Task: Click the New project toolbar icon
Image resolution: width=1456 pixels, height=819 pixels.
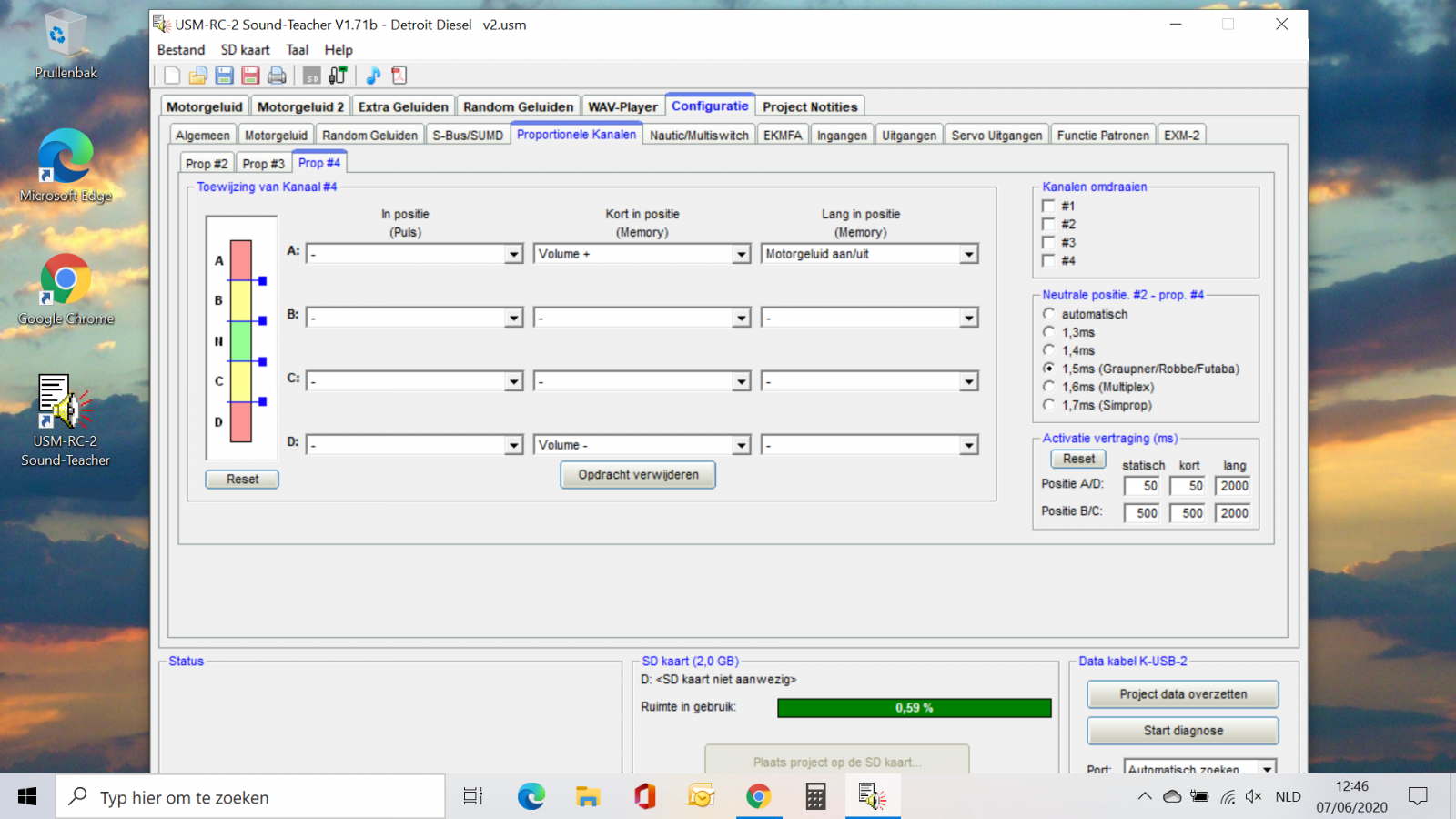Action: [x=172, y=76]
